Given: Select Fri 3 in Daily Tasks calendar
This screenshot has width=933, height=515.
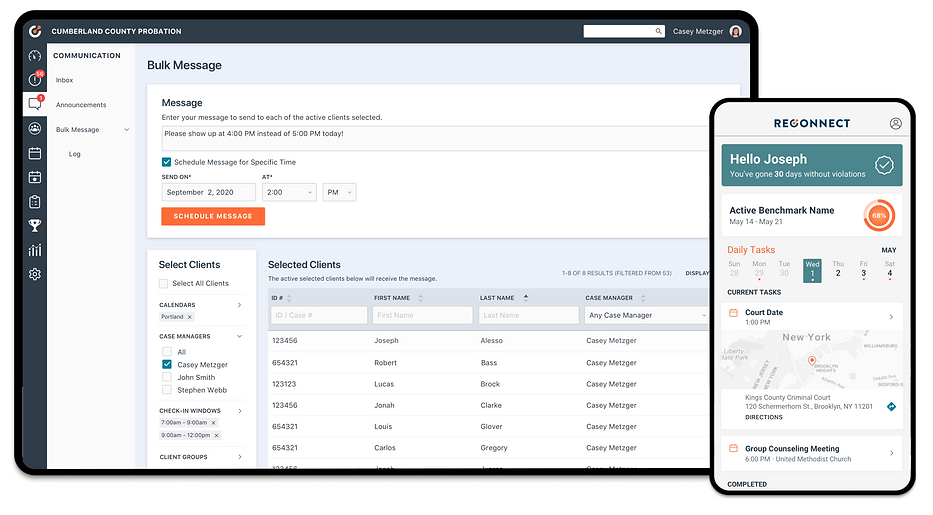Looking at the screenshot, I should (863, 269).
